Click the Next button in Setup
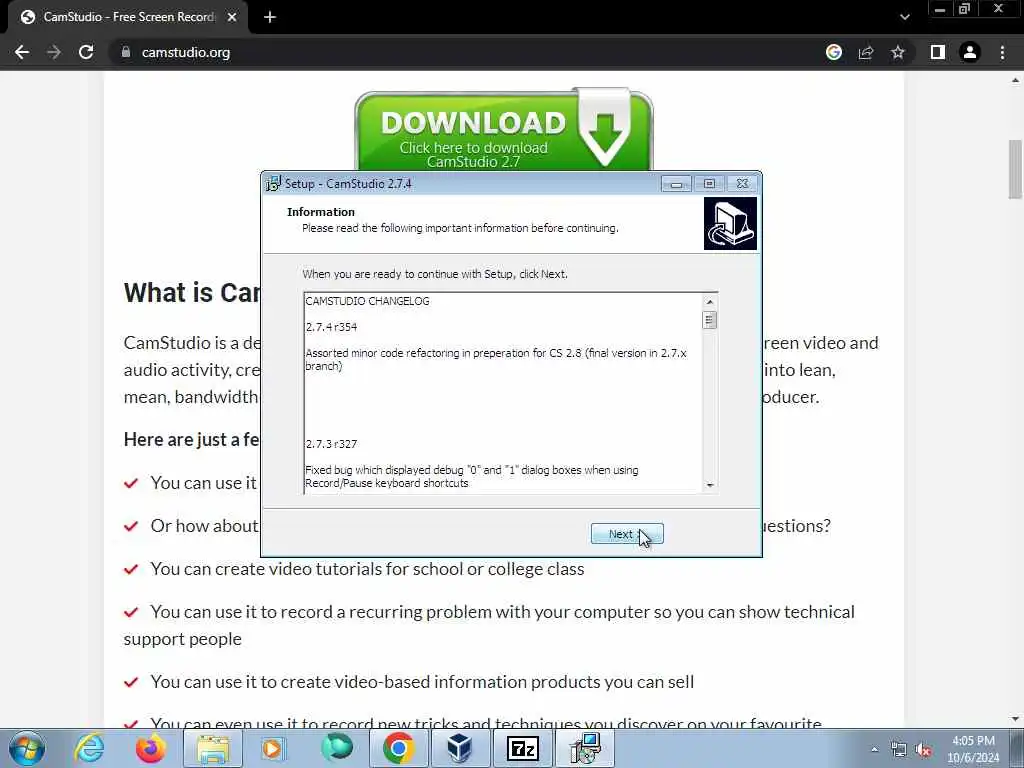The image size is (1024, 768). coord(627,534)
